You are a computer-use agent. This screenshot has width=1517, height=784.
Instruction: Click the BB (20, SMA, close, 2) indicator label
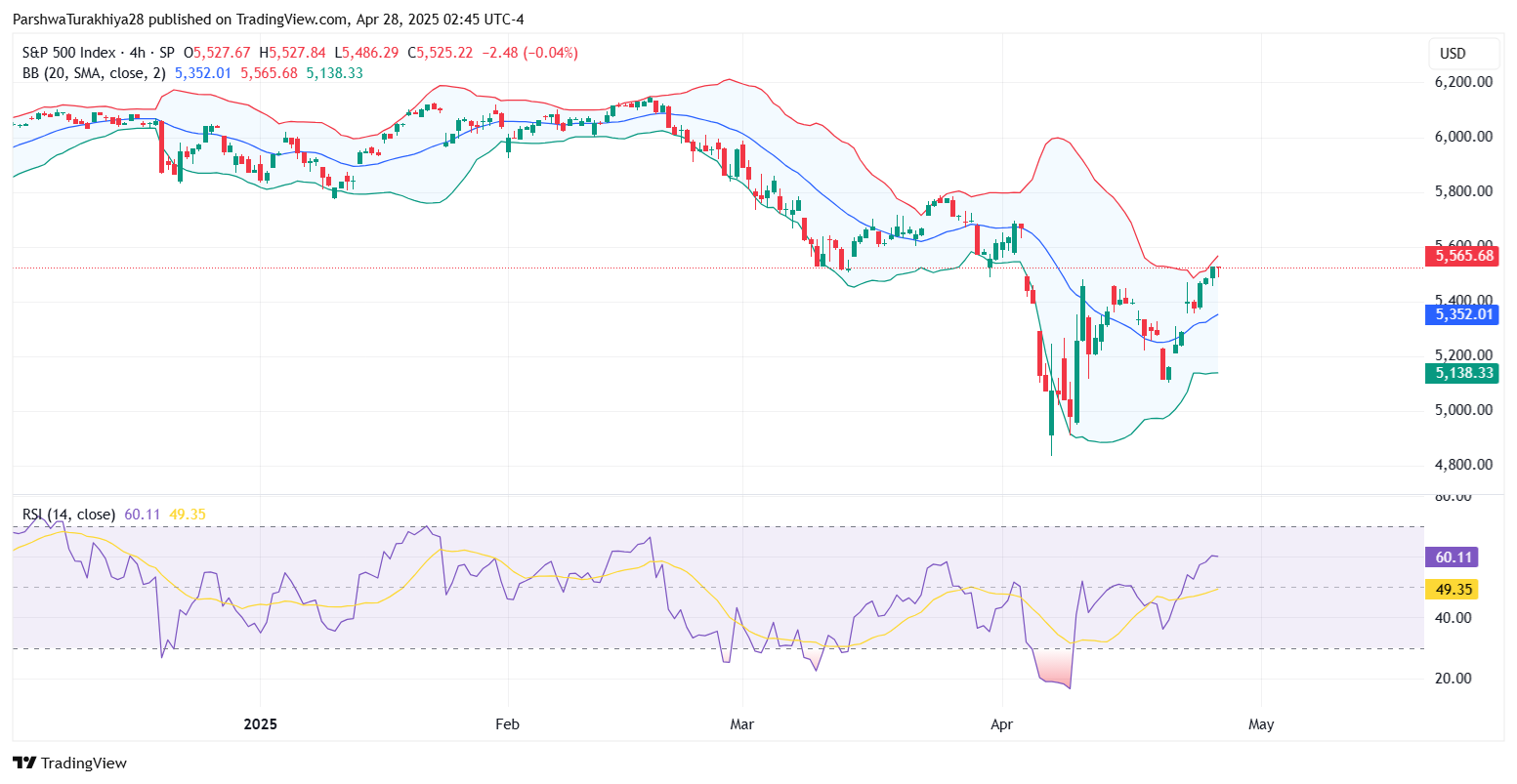click(x=94, y=72)
